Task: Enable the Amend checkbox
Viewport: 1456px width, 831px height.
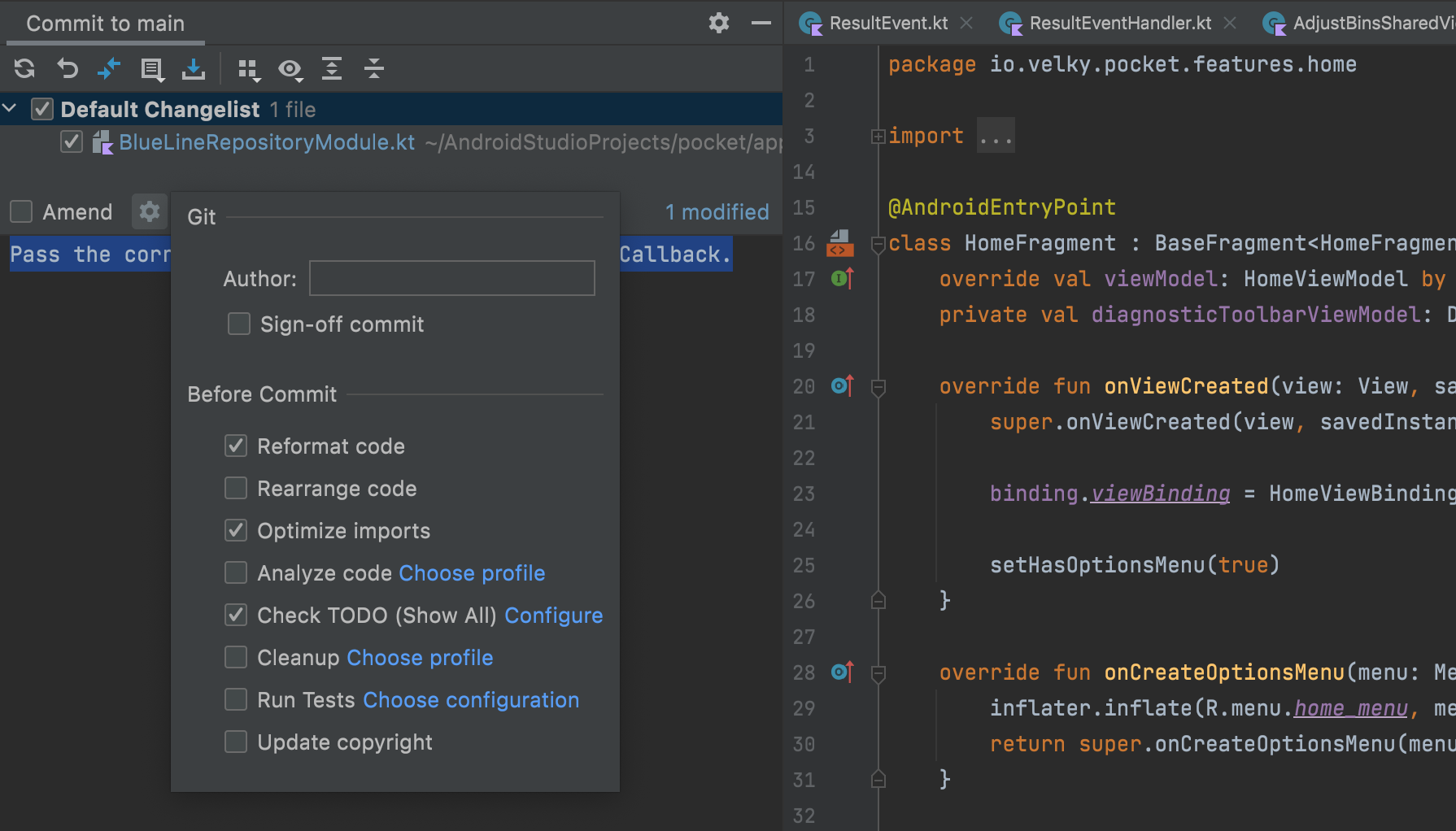Action: [x=21, y=212]
